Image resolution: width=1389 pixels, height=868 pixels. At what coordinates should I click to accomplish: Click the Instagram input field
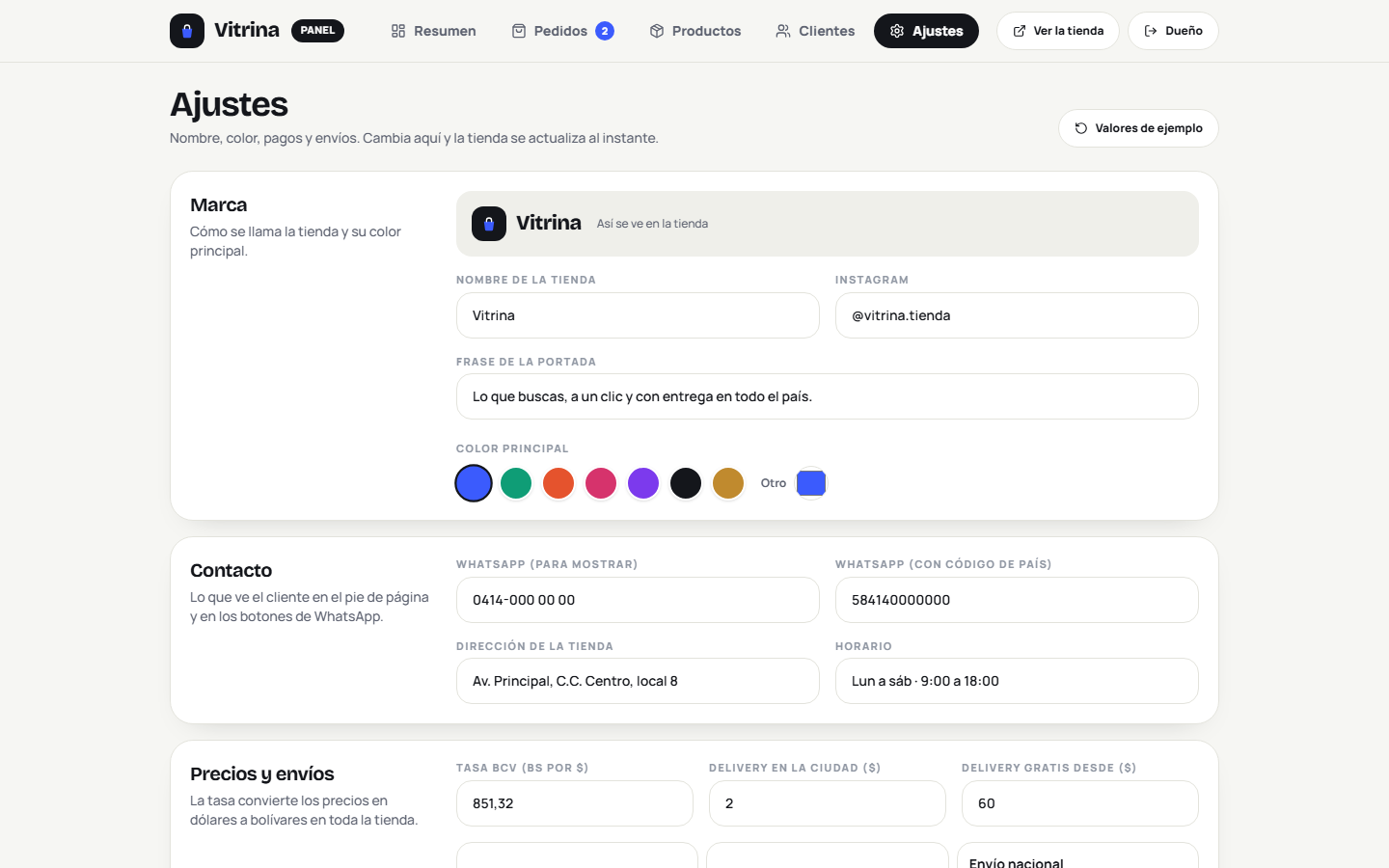coord(1017,315)
